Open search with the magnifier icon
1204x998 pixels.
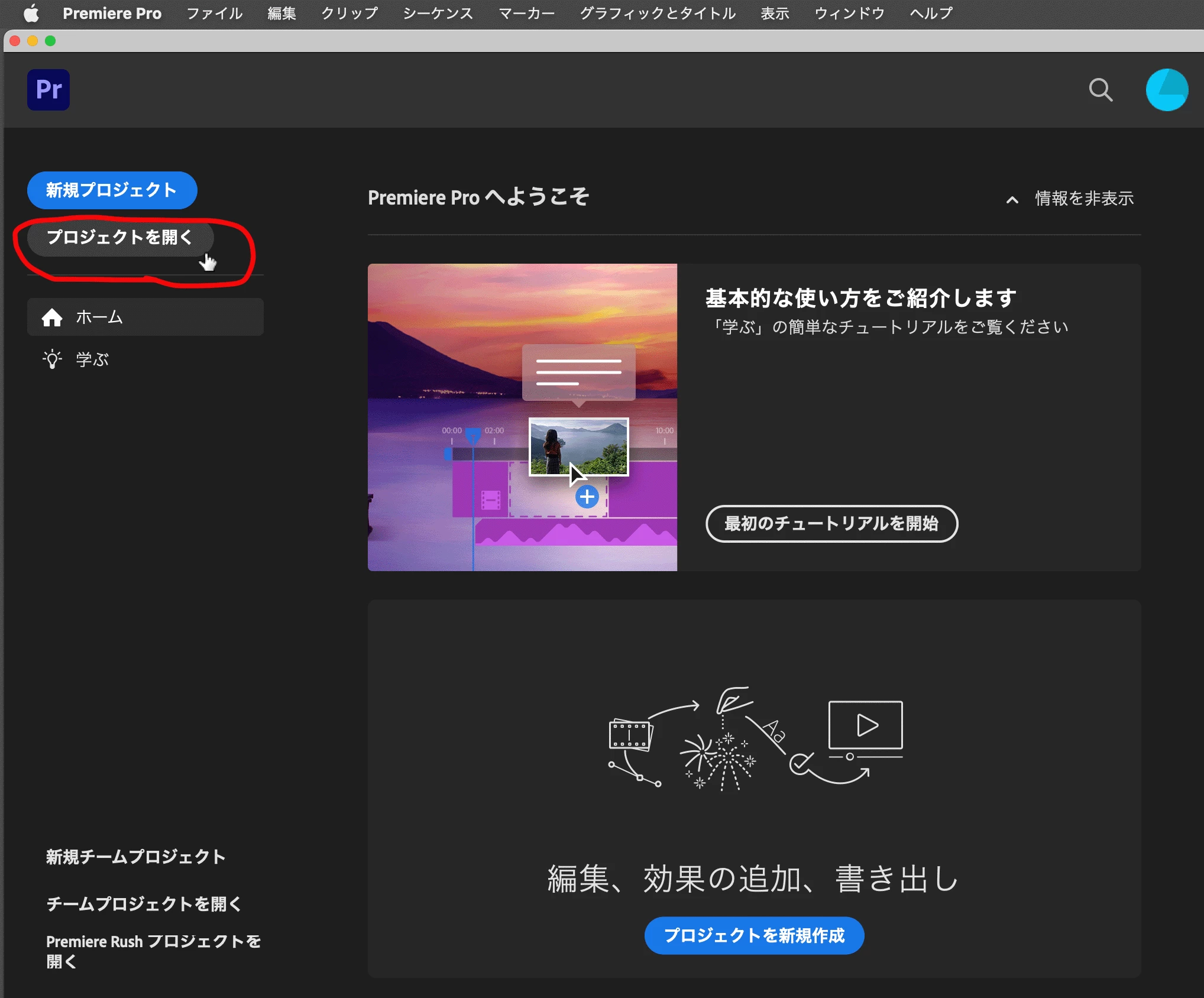pyautogui.click(x=1101, y=90)
